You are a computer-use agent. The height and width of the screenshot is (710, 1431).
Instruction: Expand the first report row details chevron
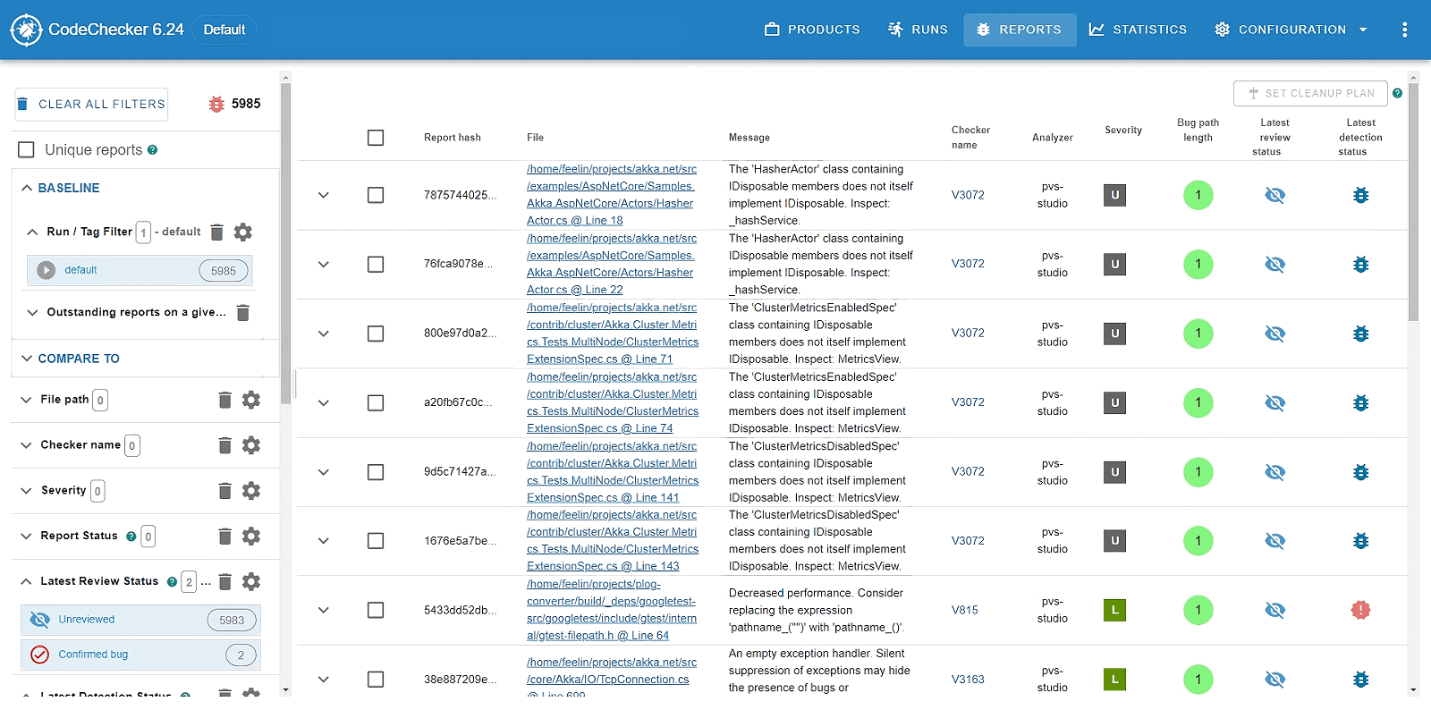click(323, 195)
